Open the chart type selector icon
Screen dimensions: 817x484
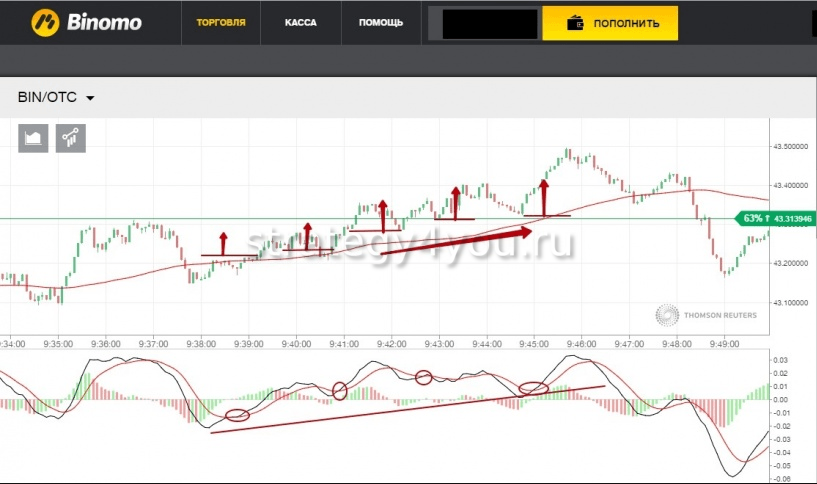(33, 138)
